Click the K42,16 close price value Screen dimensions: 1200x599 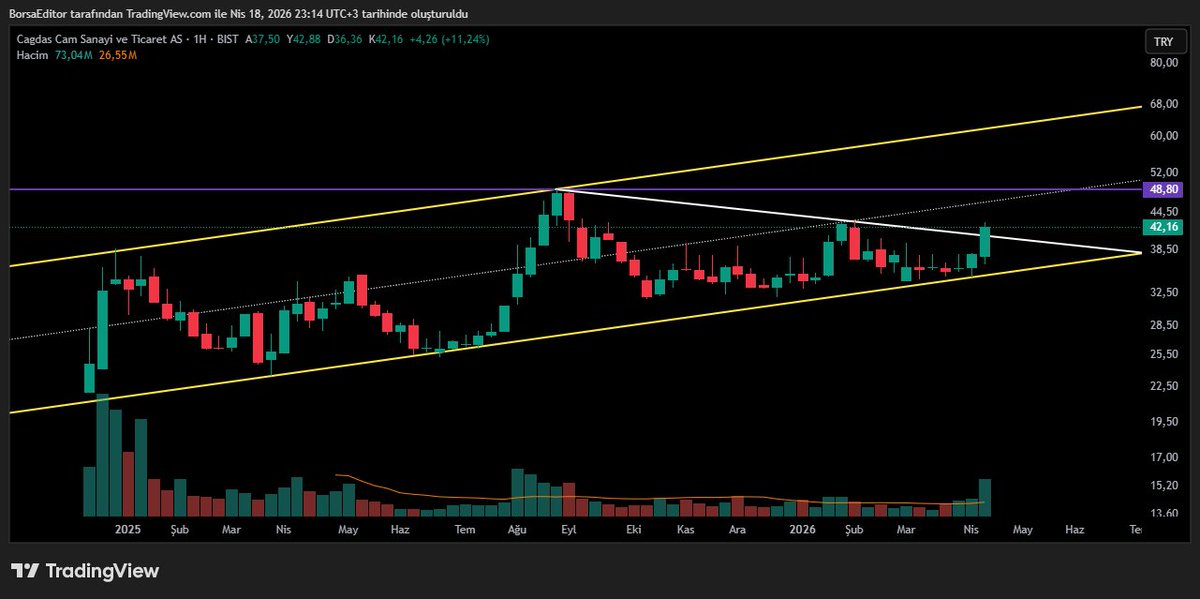pos(388,39)
